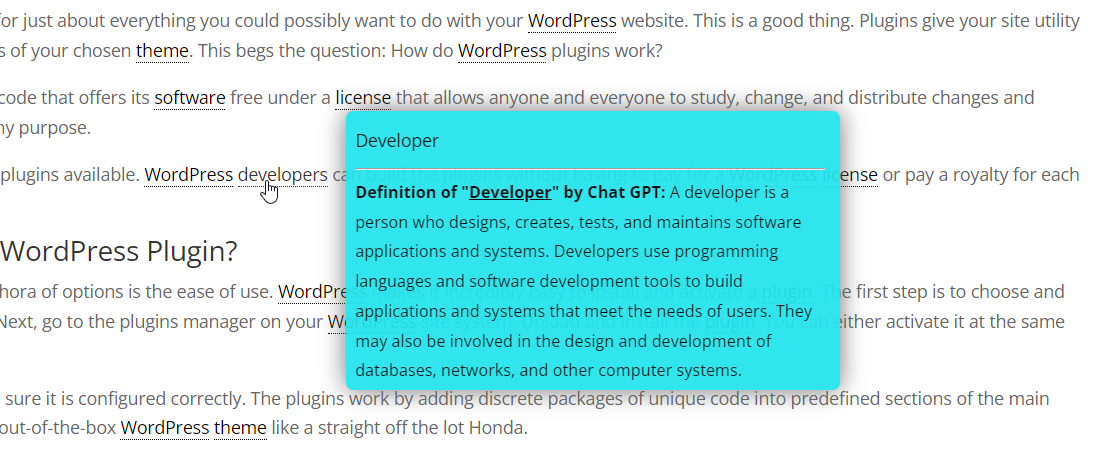
Task: Click the "theme" term before "like a straight off the lot Honda"
Action: pyautogui.click(x=240, y=428)
